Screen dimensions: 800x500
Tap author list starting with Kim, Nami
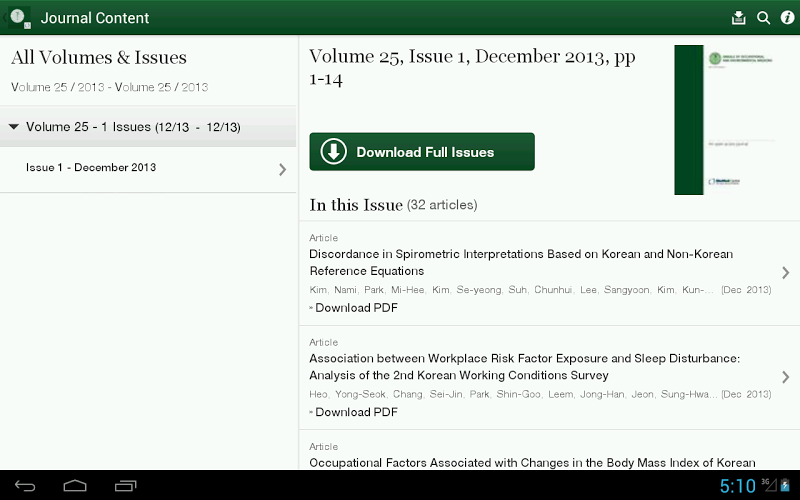[x=511, y=290]
